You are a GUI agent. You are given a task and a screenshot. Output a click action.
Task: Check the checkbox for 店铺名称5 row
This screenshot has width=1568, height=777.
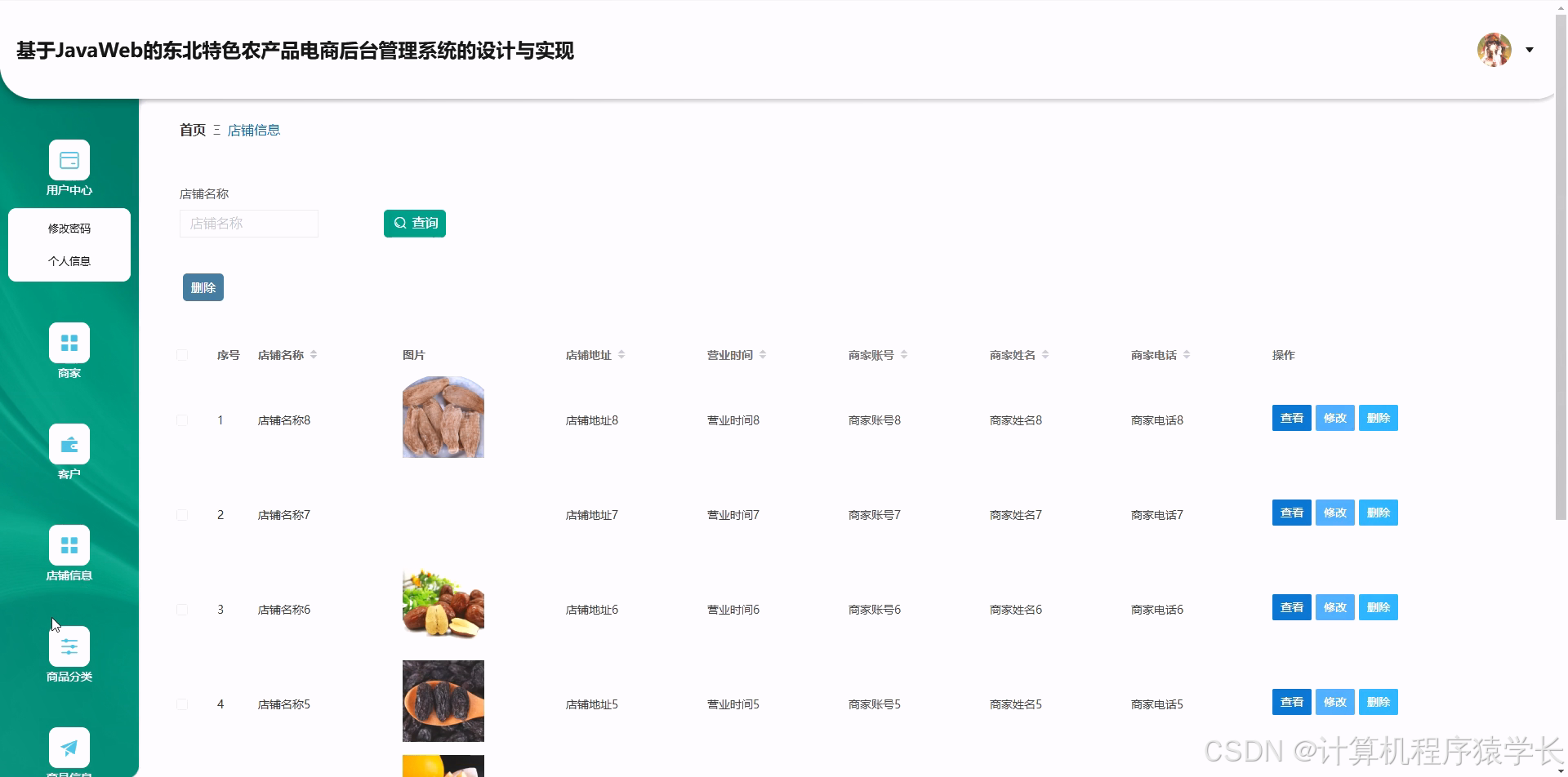182,704
